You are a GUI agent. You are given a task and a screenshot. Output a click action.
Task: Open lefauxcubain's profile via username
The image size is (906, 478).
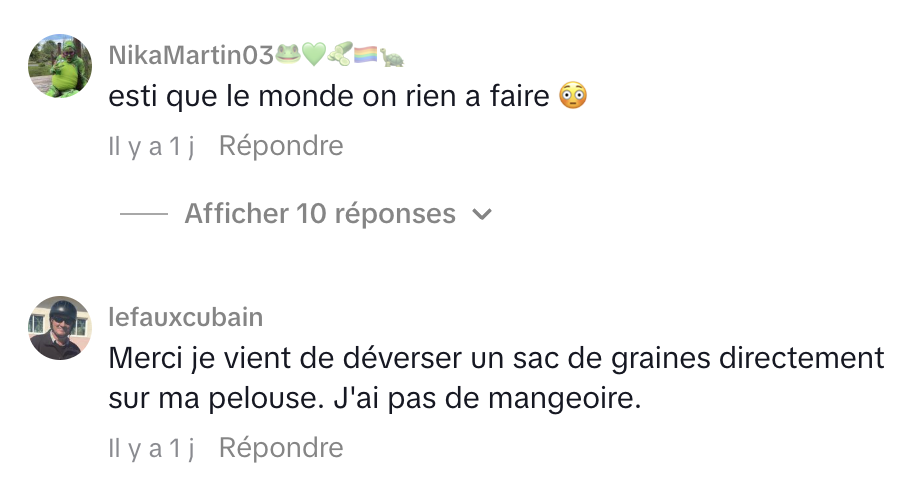pyautogui.click(x=185, y=318)
